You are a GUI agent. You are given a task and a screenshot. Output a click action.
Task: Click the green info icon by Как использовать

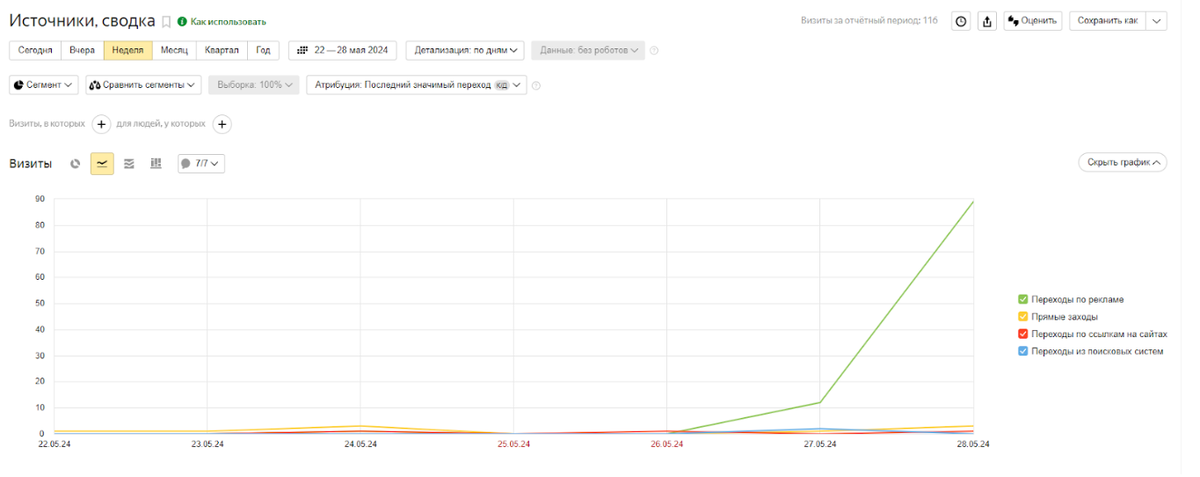point(182,21)
